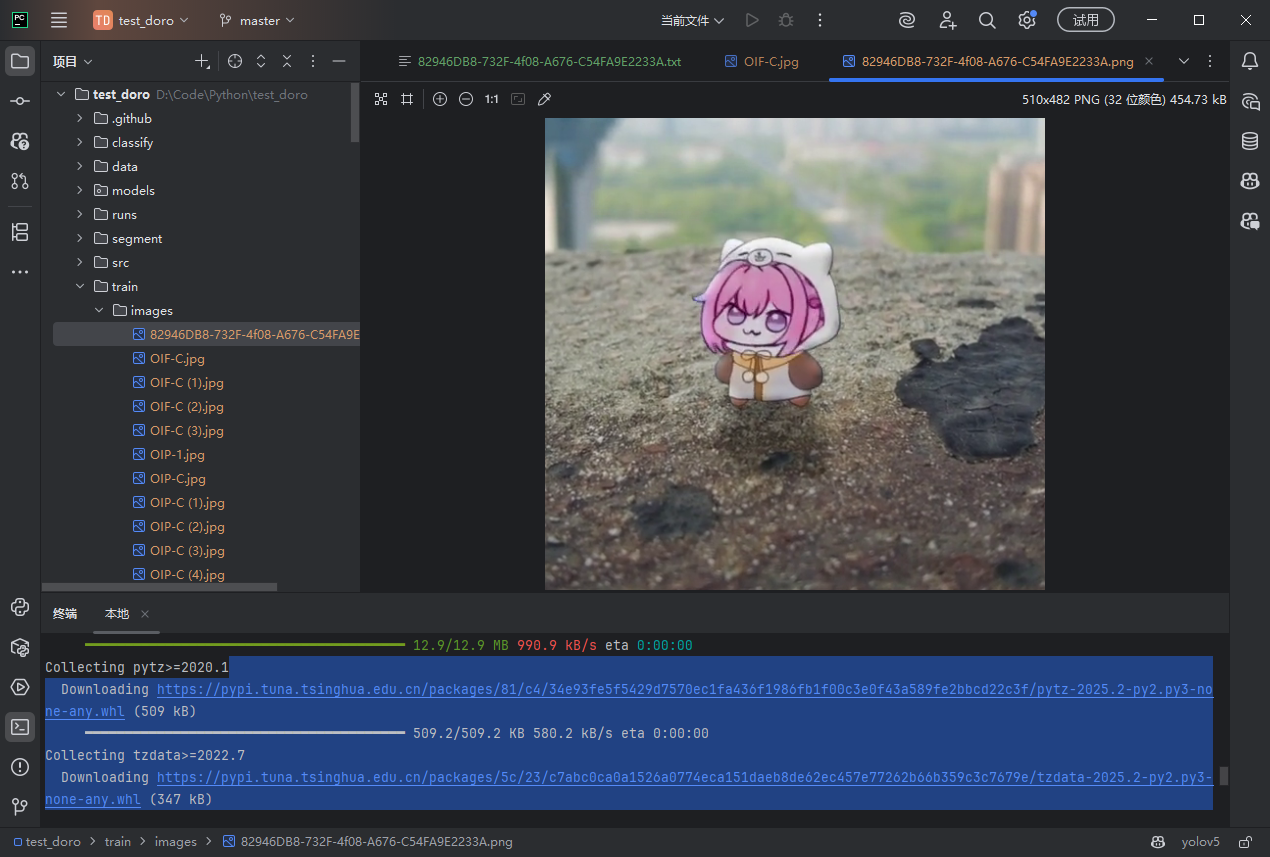
Task: Open the image in an external editor
Action: pos(544,99)
